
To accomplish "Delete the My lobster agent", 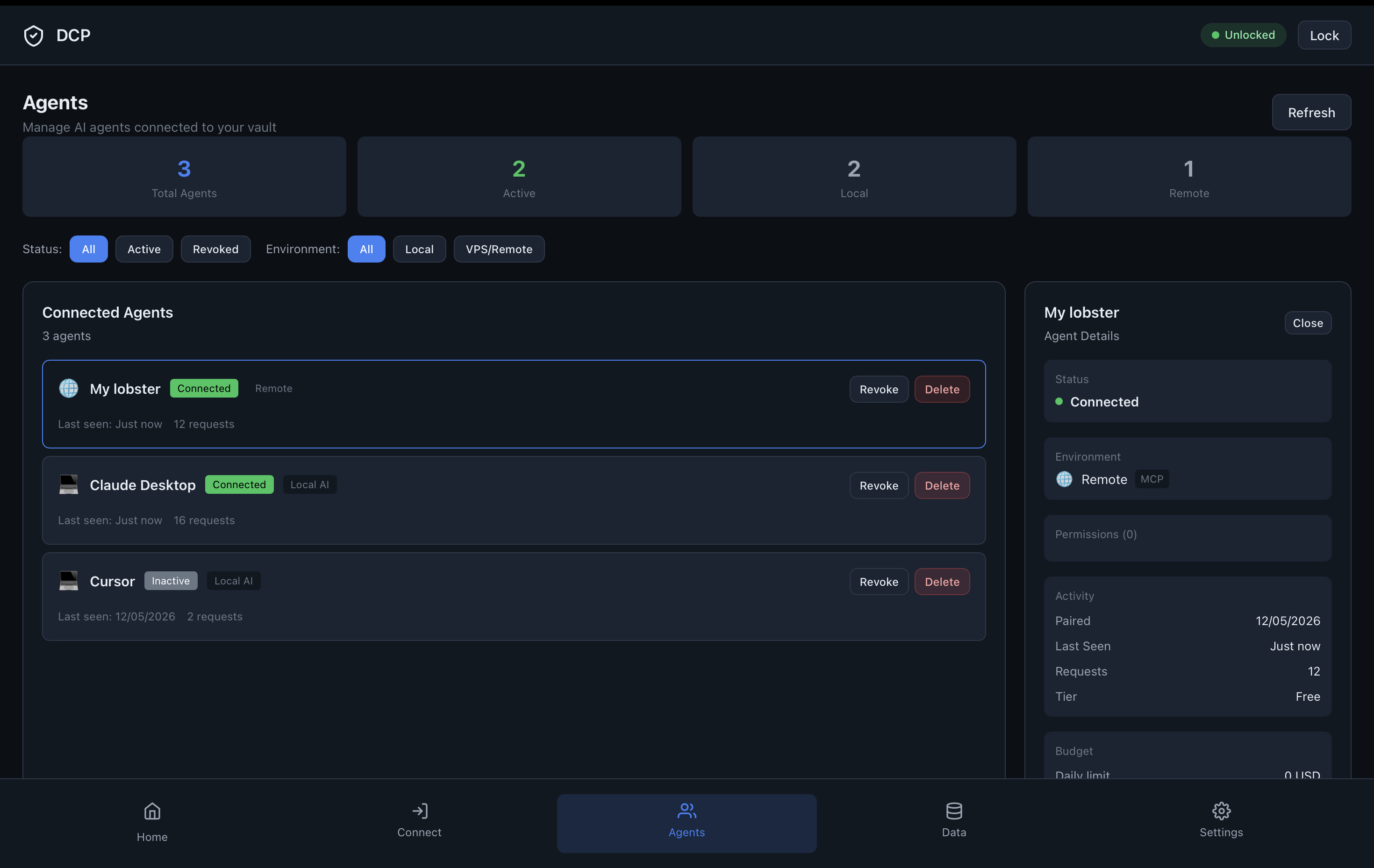I will [942, 389].
